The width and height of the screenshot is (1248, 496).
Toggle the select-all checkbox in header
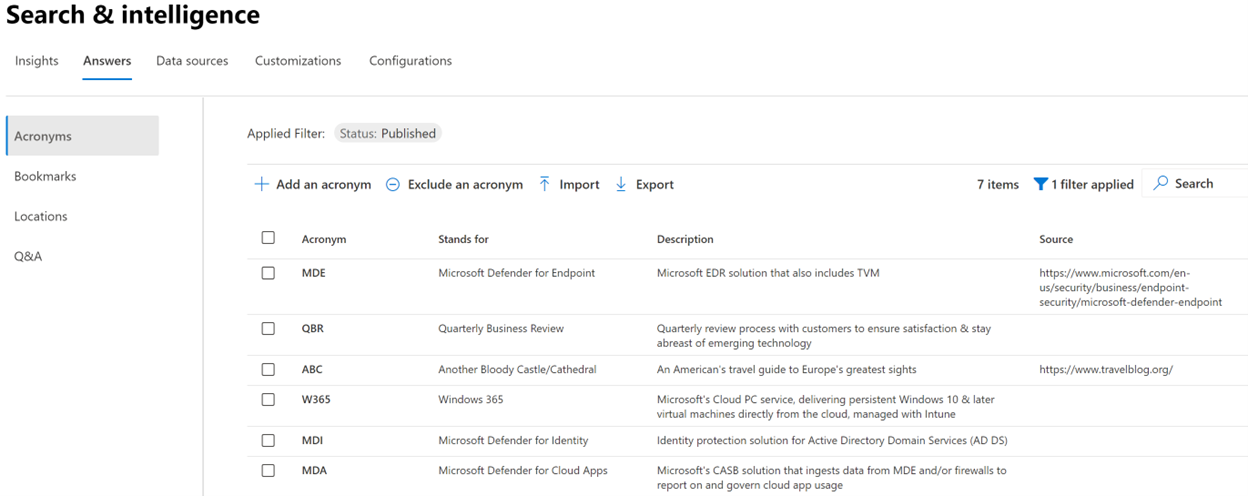coord(268,238)
